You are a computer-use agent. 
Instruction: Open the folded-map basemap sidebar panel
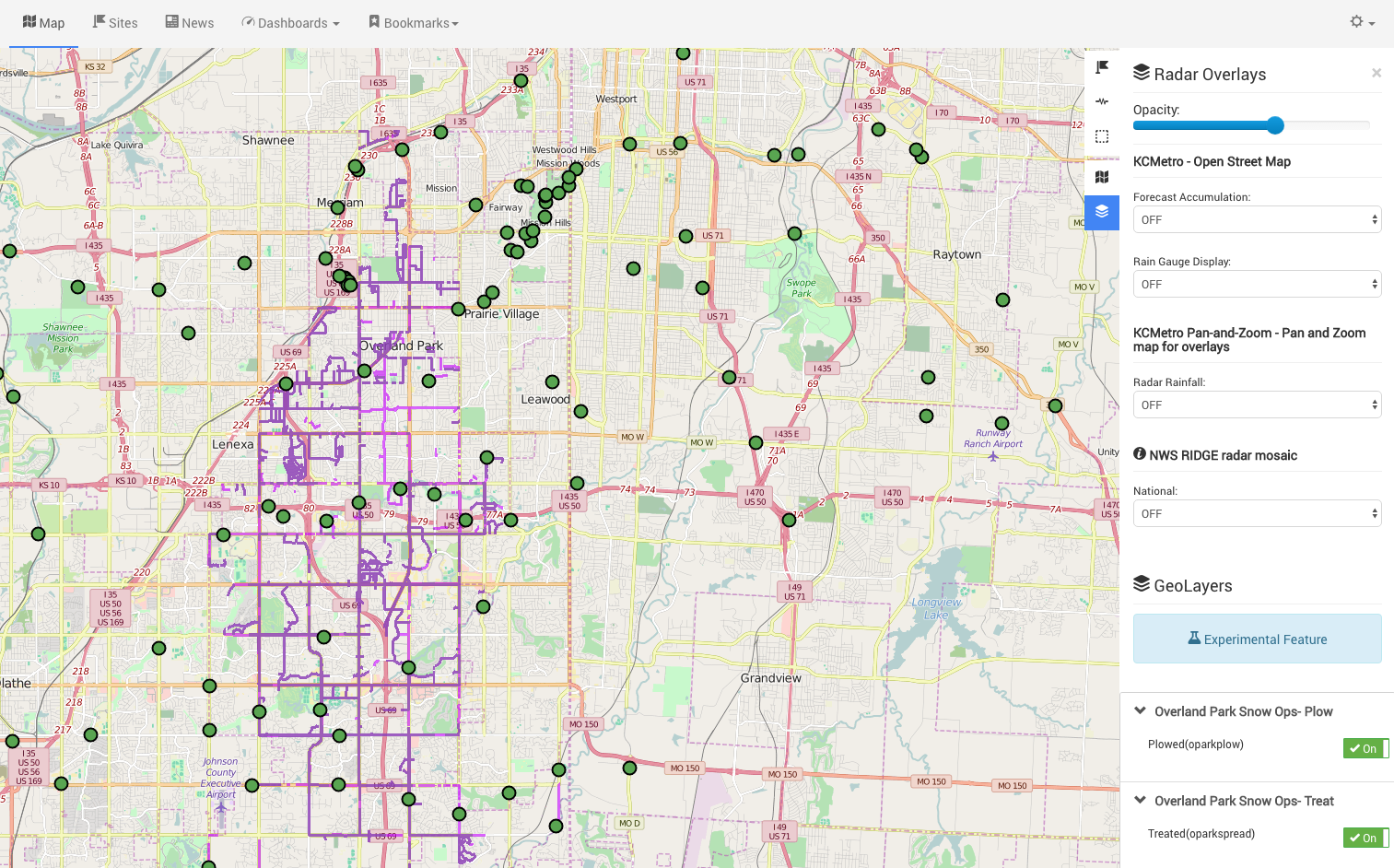click(1102, 177)
